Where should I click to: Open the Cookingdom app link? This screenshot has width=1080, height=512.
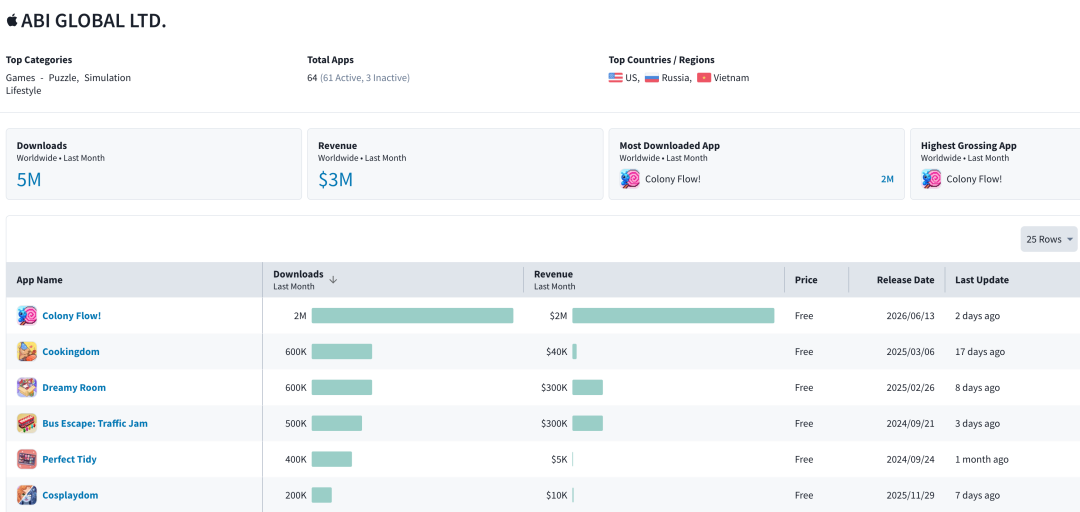pyautogui.click(x=71, y=351)
